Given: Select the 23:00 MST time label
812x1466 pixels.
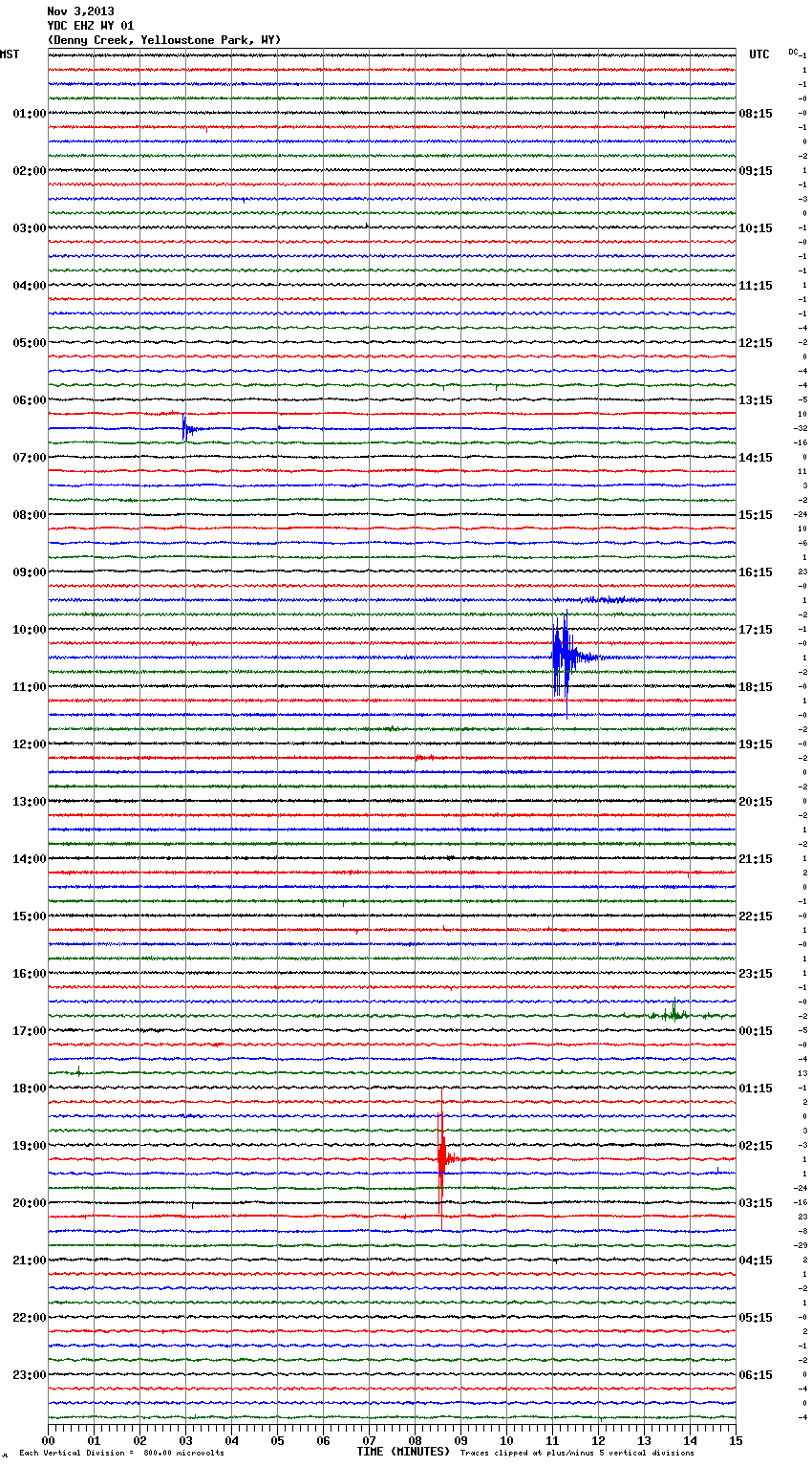Looking at the screenshot, I should pos(29,1375).
